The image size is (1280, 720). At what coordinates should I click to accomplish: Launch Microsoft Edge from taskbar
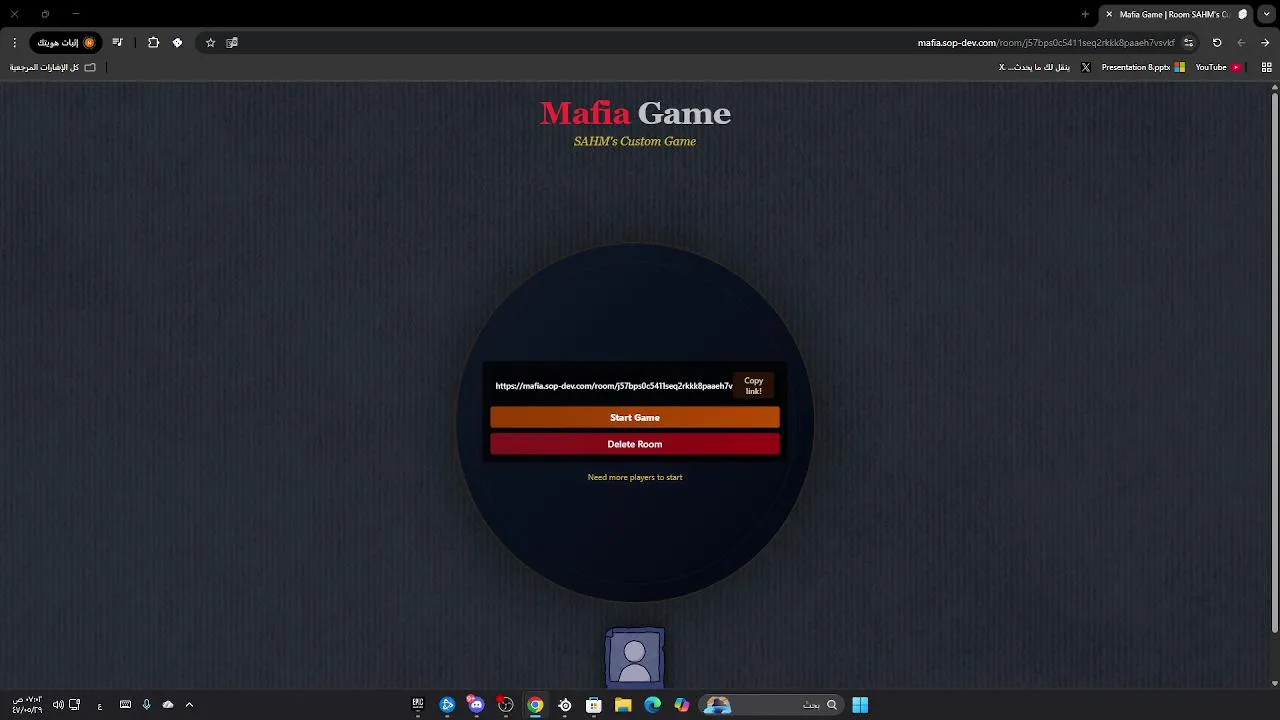click(653, 705)
